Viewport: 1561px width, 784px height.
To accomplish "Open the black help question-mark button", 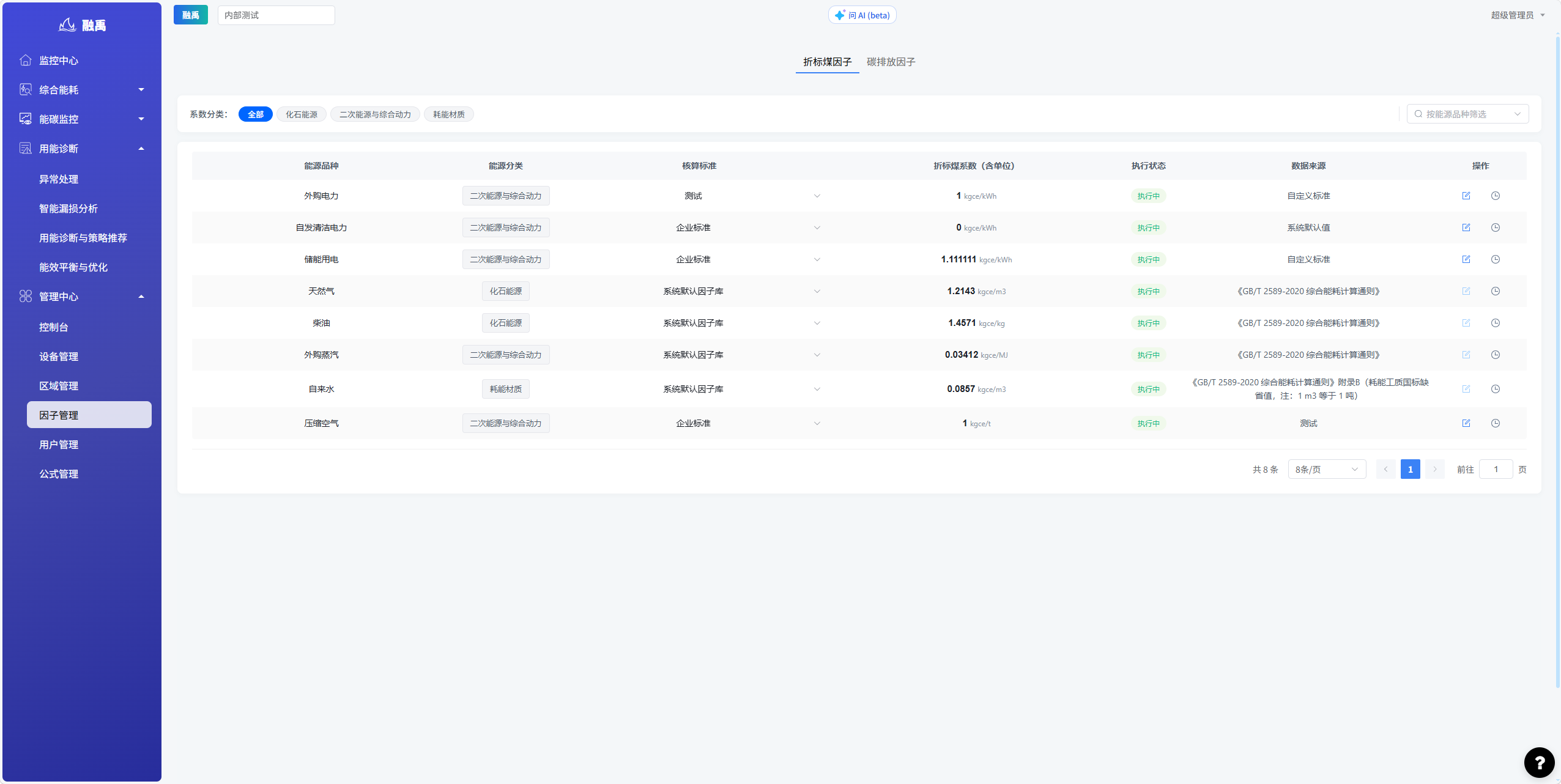I will [x=1539, y=762].
